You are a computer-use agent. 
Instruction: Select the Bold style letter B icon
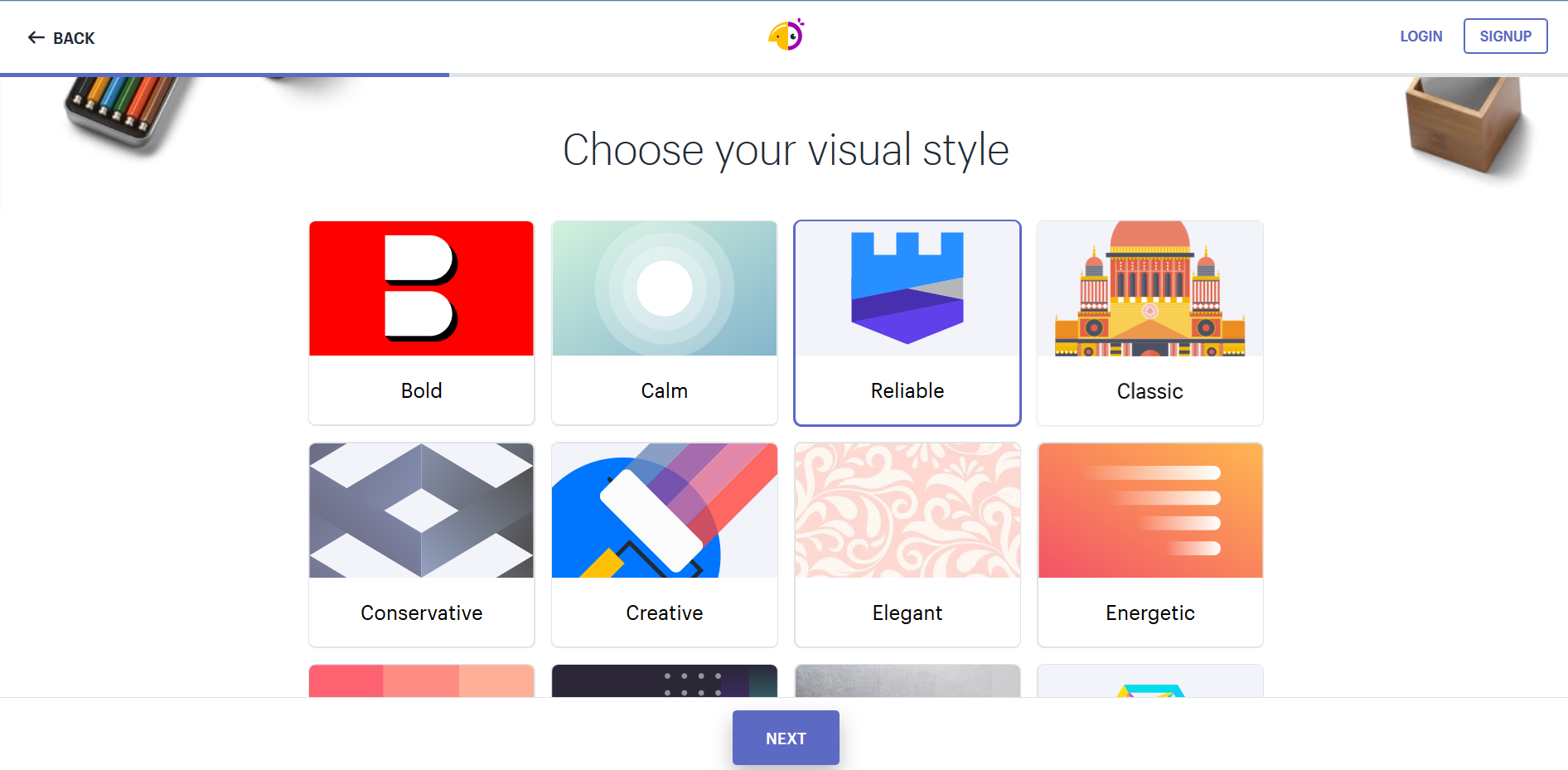coord(421,288)
